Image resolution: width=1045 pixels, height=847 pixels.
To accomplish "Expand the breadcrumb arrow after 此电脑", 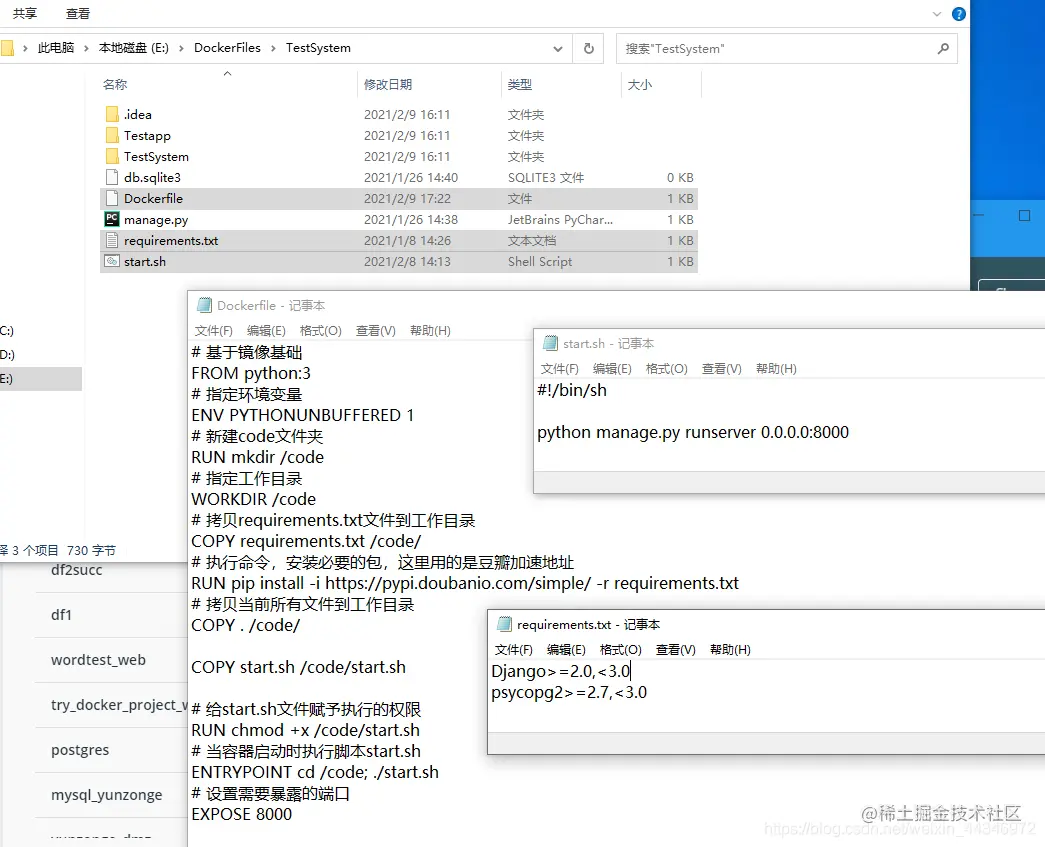I will [86, 49].
